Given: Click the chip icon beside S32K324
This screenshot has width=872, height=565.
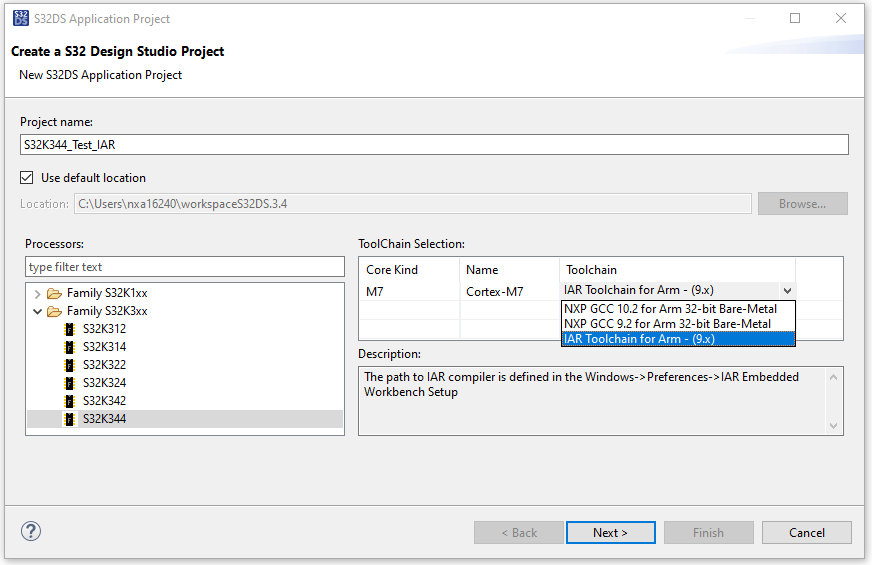Looking at the screenshot, I should [x=70, y=383].
